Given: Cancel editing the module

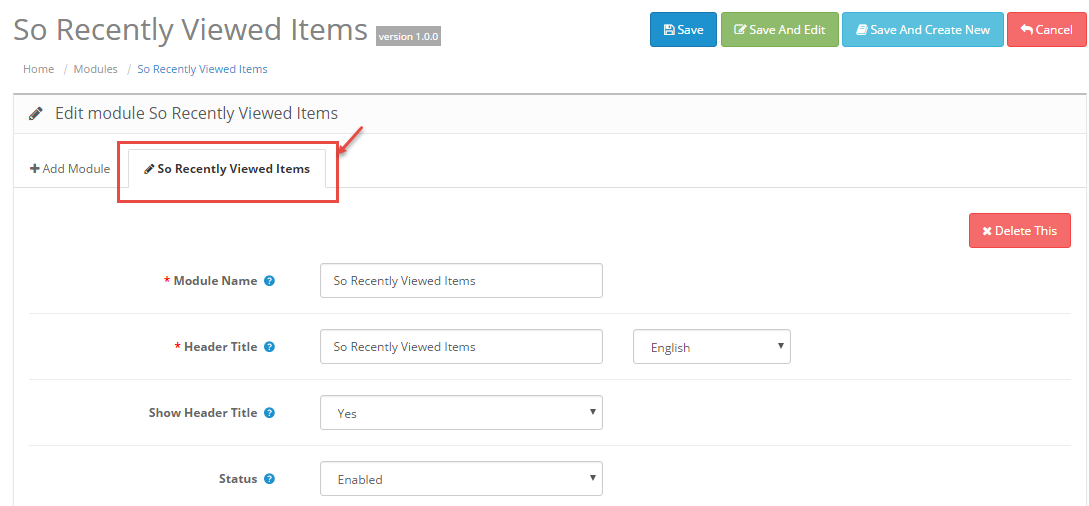Looking at the screenshot, I should pos(1046,30).
